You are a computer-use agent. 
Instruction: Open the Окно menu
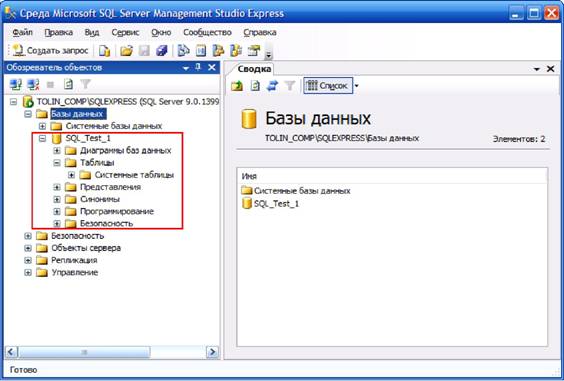tap(161, 32)
